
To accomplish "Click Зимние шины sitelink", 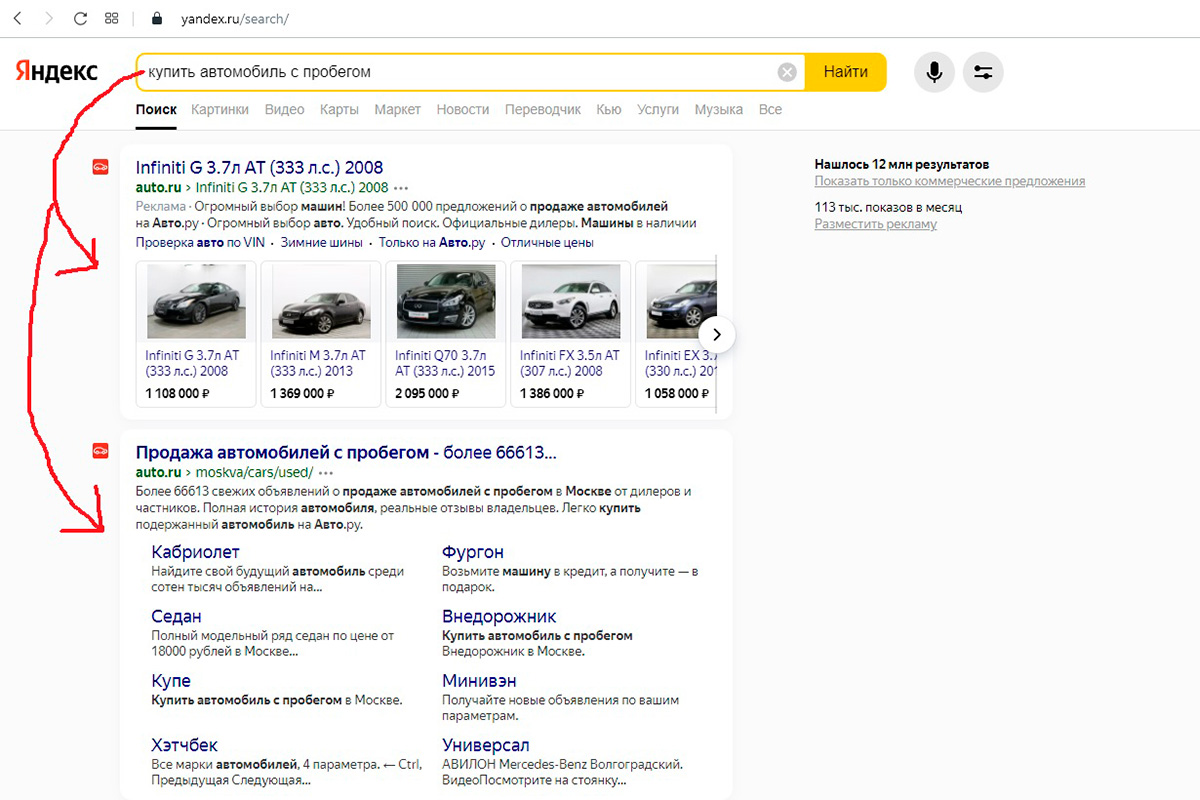I will pos(324,243).
